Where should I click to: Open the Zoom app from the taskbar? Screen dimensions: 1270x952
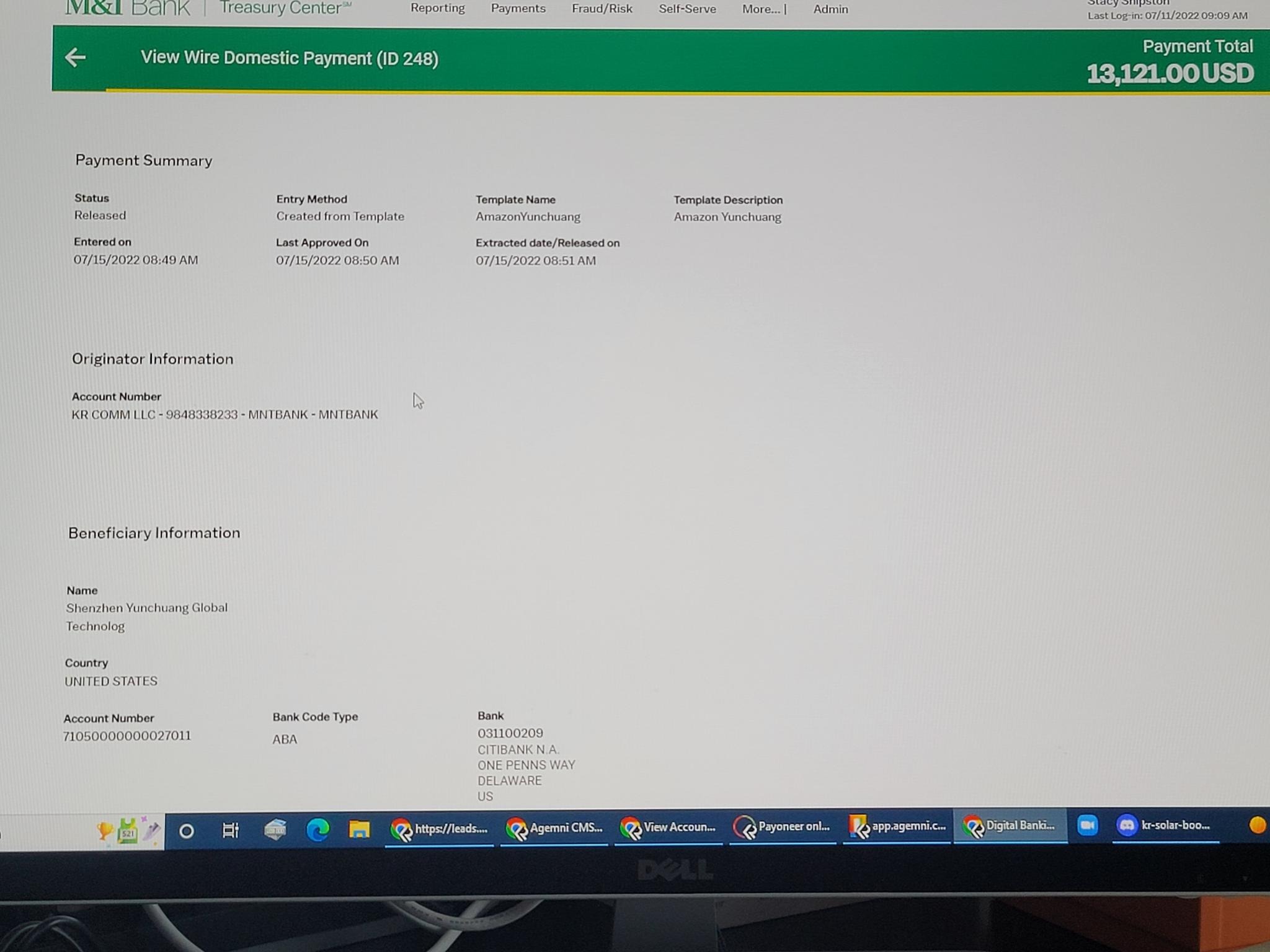pos(1087,825)
